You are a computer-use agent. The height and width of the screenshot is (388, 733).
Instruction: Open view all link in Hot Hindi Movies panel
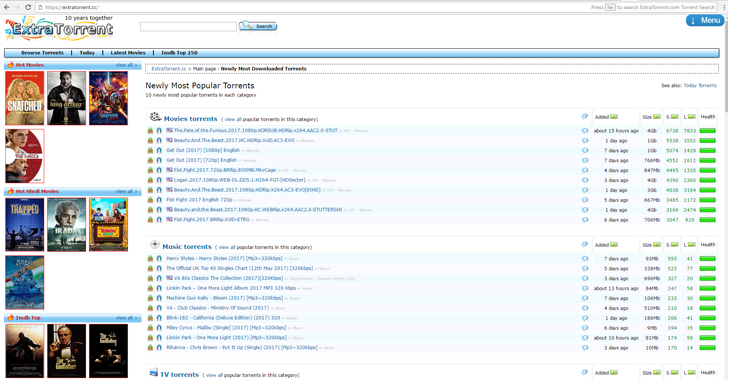click(x=127, y=191)
